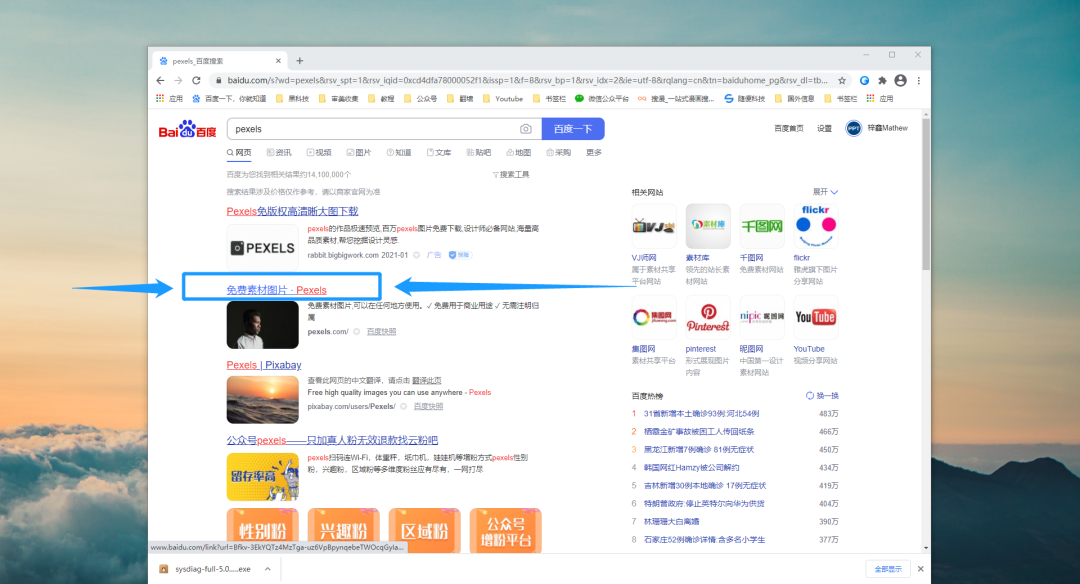Switch to the 资讯 search tab

[279, 152]
